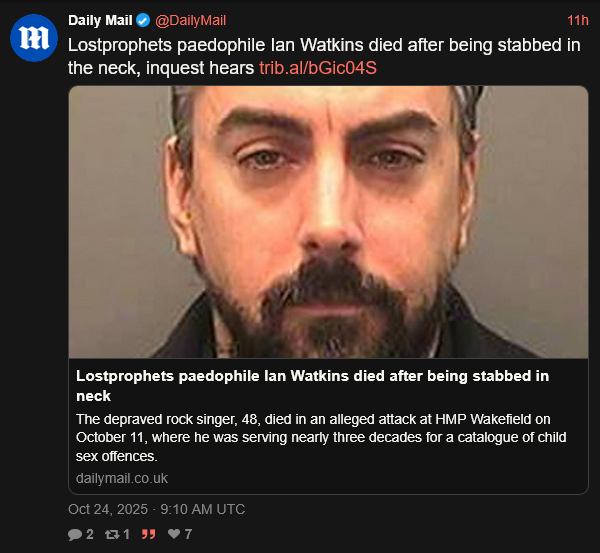The image size is (600, 553).
Task: Open the 11h timestamp link
Action: coord(577,20)
